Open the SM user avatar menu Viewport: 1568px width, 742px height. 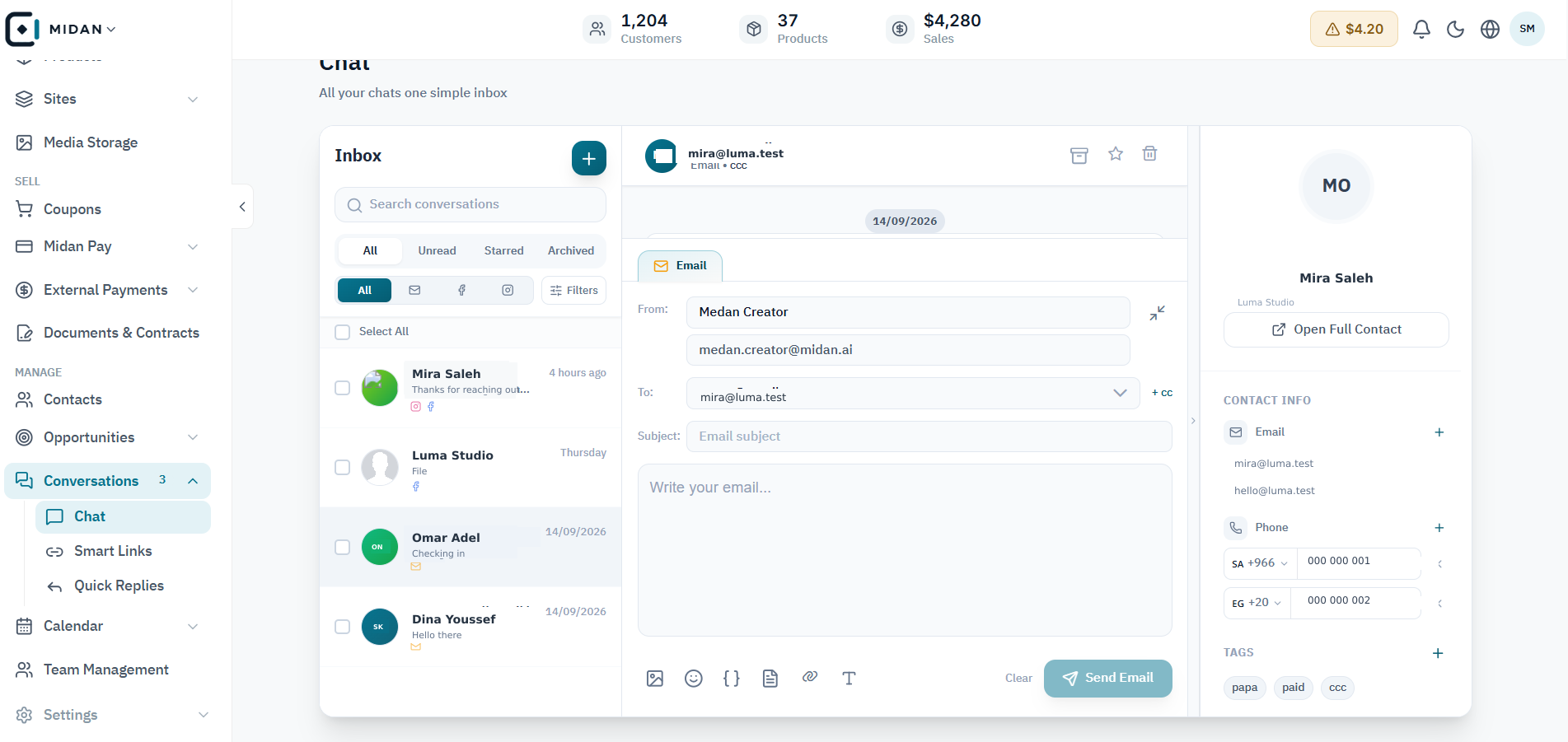click(1527, 29)
